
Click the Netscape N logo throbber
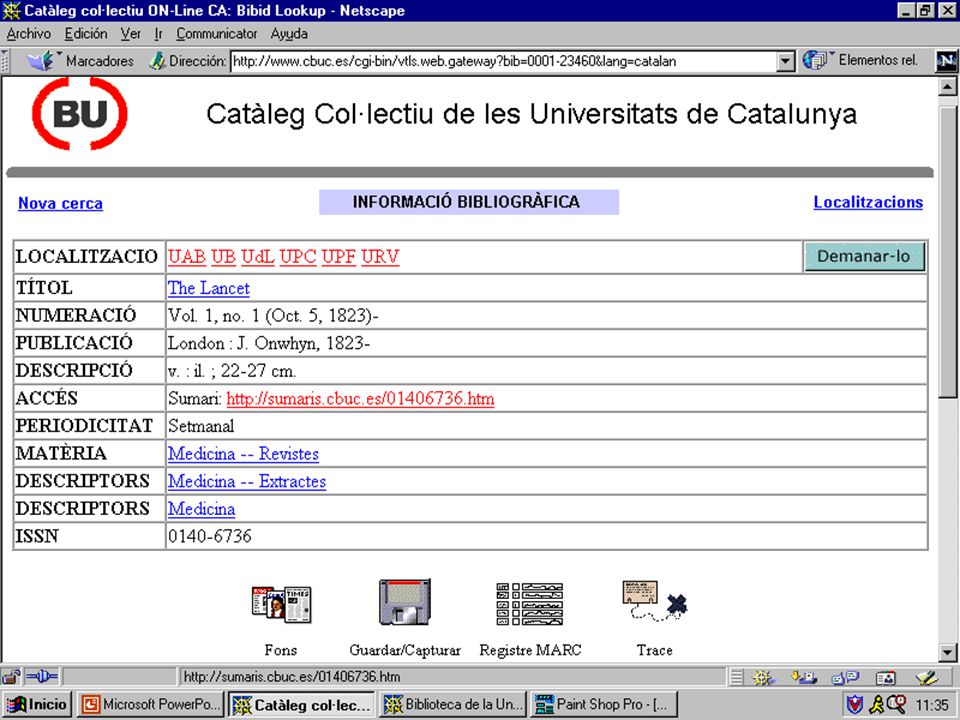pos(947,60)
